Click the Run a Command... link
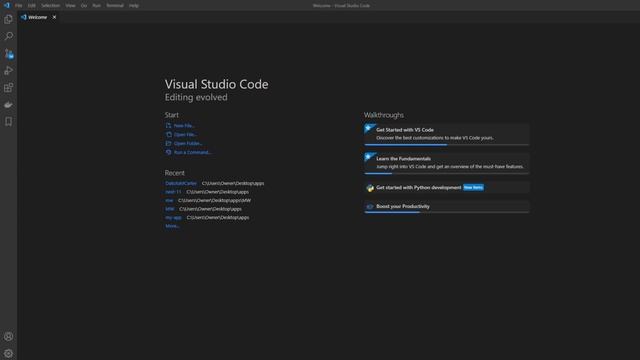Viewport: 640px width, 360px height. tap(193, 153)
